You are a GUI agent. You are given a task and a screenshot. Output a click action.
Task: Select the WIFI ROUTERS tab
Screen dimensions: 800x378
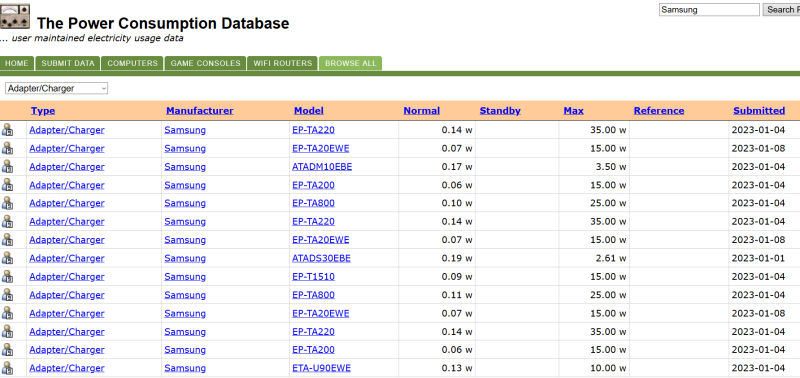tap(282, 63)
